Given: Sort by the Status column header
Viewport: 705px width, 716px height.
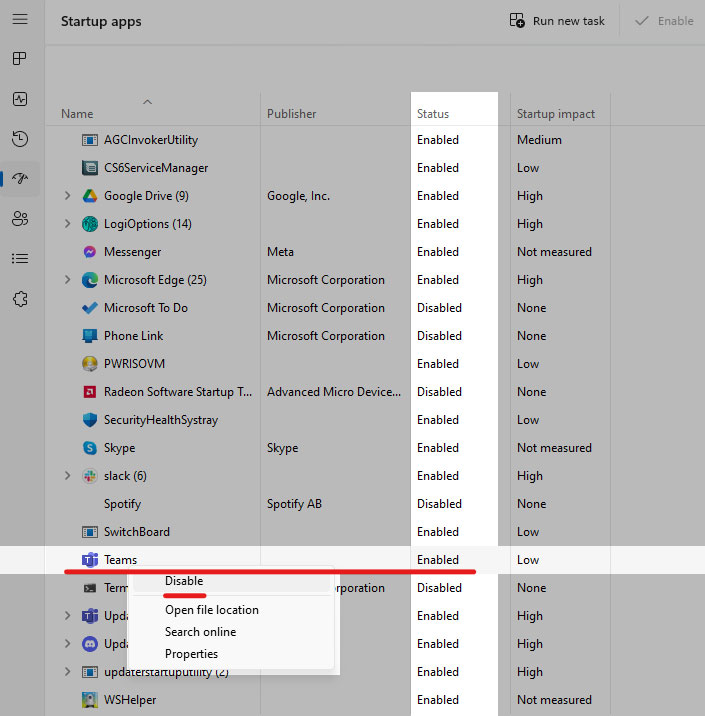Looking at the screenshot, I should tap(433, 114).
